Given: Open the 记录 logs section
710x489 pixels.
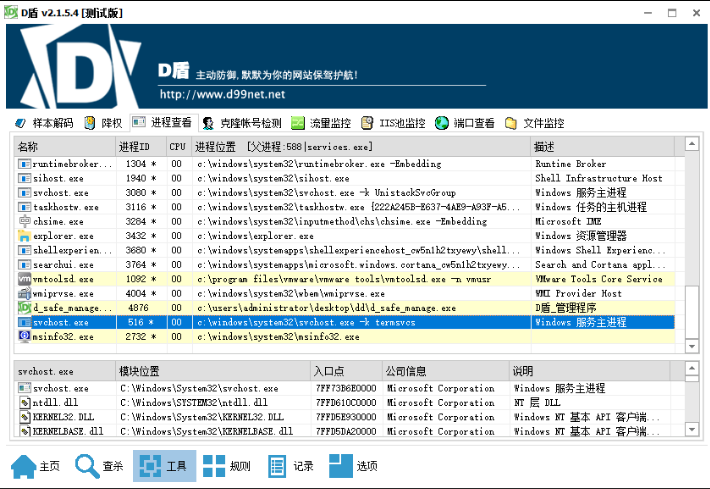Looking at the screenshot, I should 291,466.
